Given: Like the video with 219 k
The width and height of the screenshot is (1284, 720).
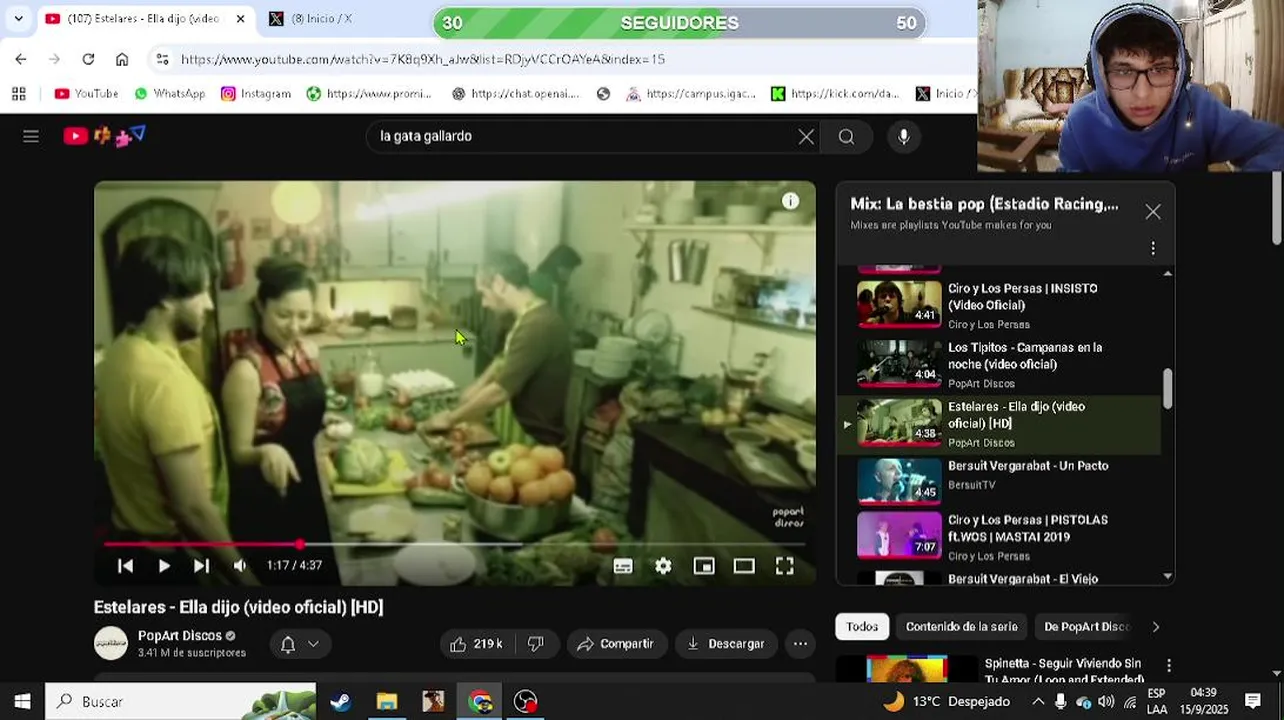Looking at the screenshot, I should click(x=476, y=644).
